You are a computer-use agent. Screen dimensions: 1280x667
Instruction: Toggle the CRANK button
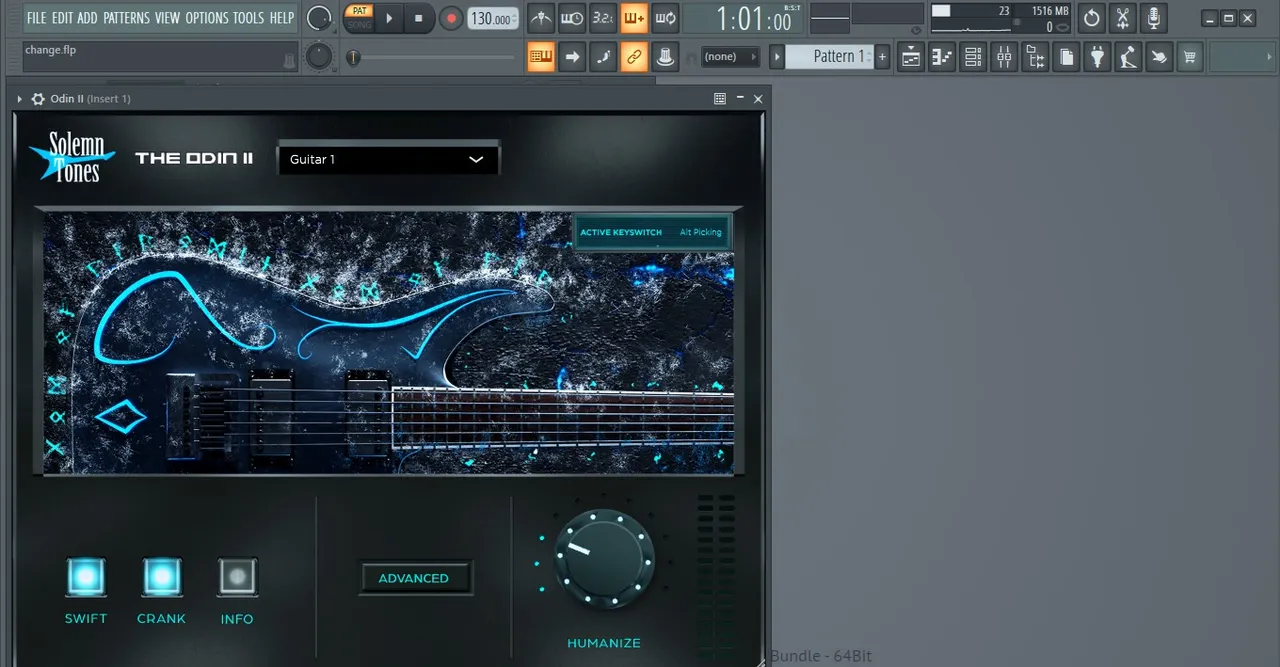click(x=162, y=577)
